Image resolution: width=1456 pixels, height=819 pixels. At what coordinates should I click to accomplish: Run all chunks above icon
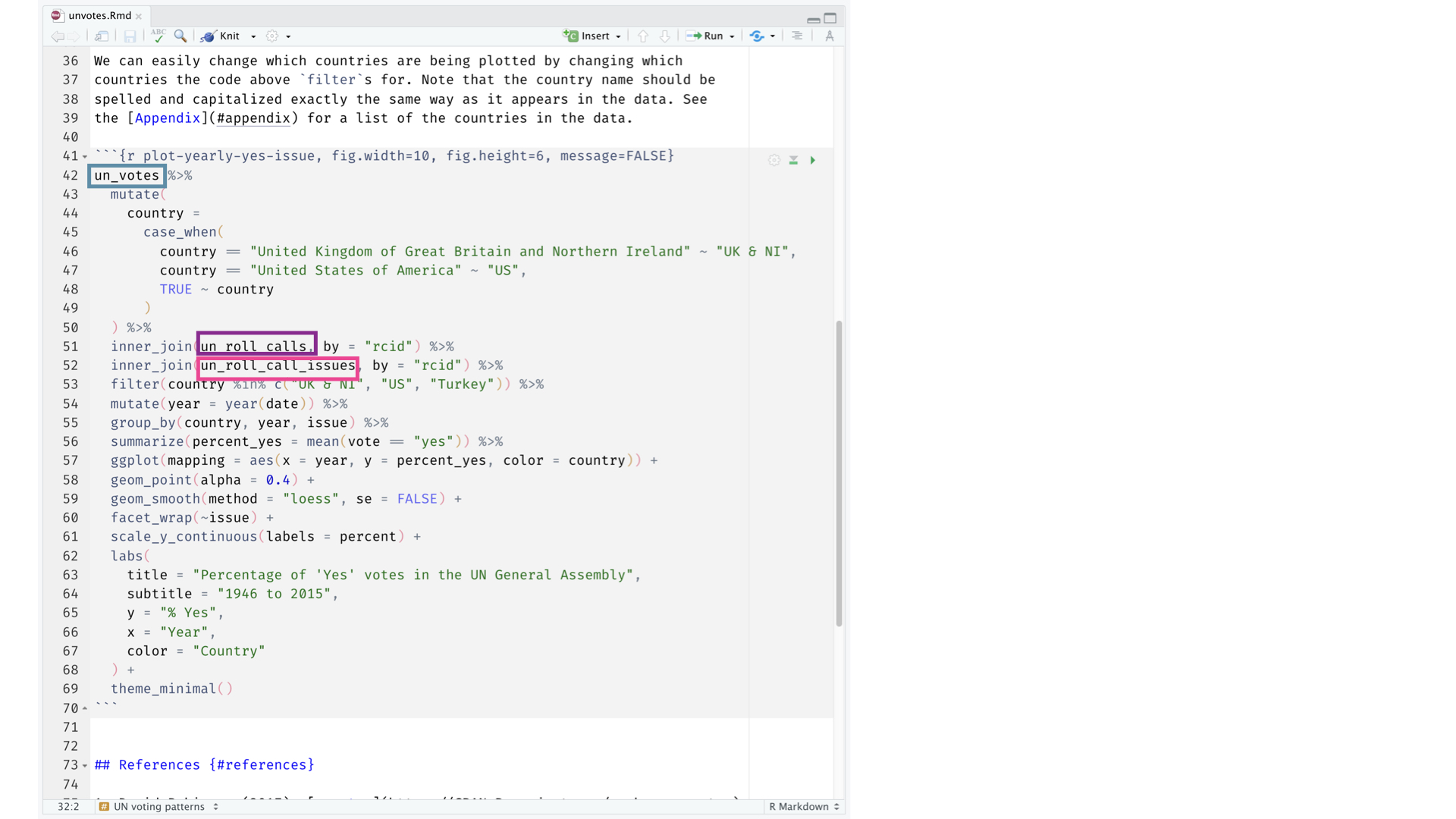pos(793,160)
